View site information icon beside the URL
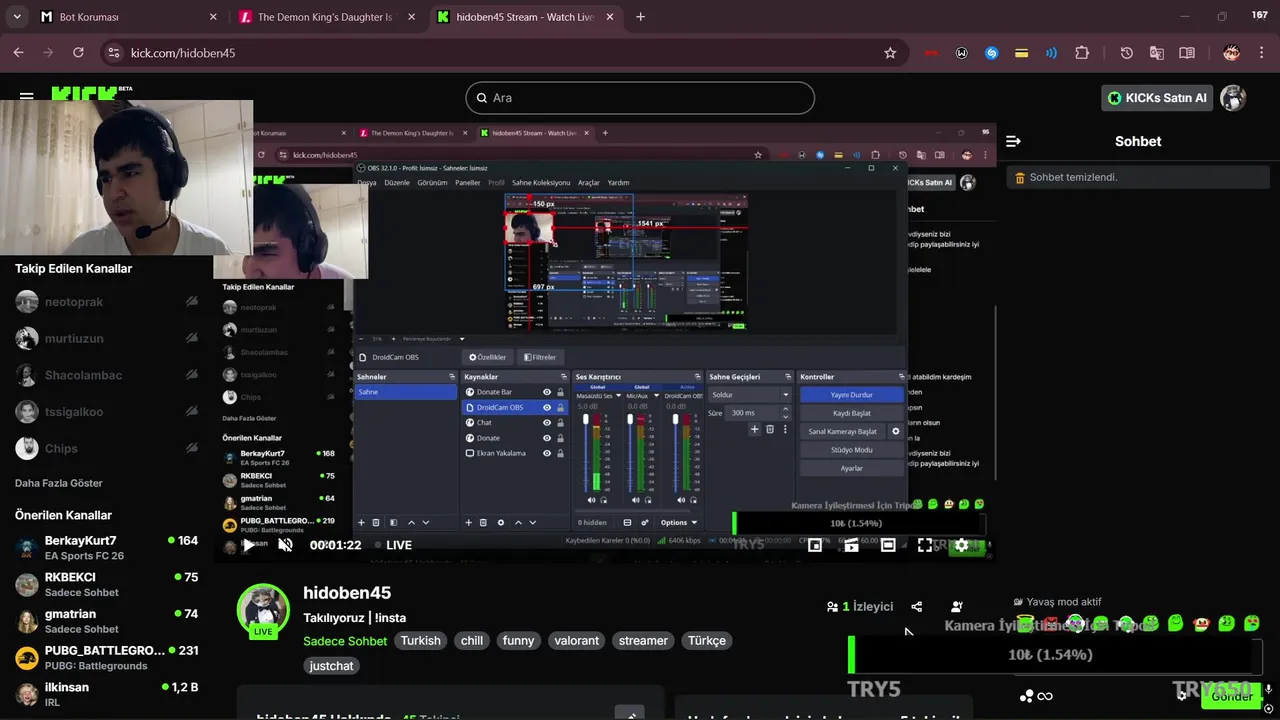Image resolution: width=1280 pixels, height=720 pixels. [113, 53]
